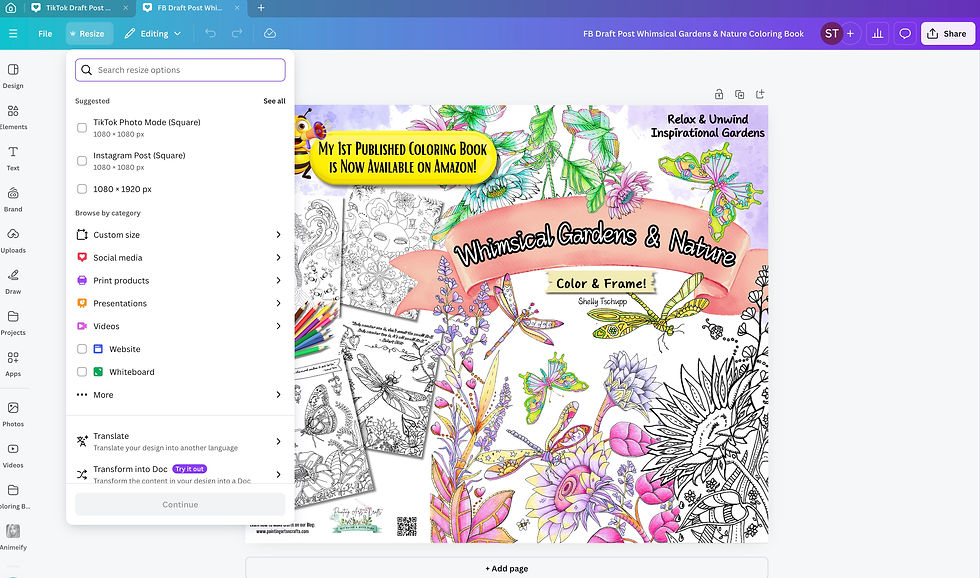This screenshot has width=980, height=578.
Task: Open the Apps sidebar panel
Action: coord(12,364)
